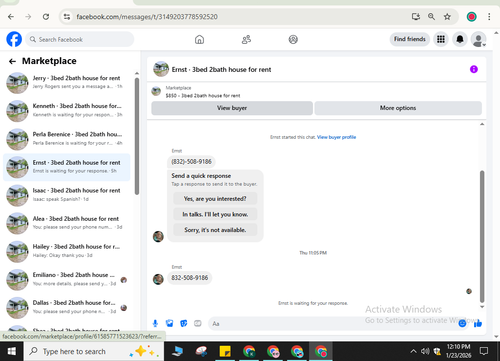
Task: Click the voice clip microphone icon
Action: (155, 323)
